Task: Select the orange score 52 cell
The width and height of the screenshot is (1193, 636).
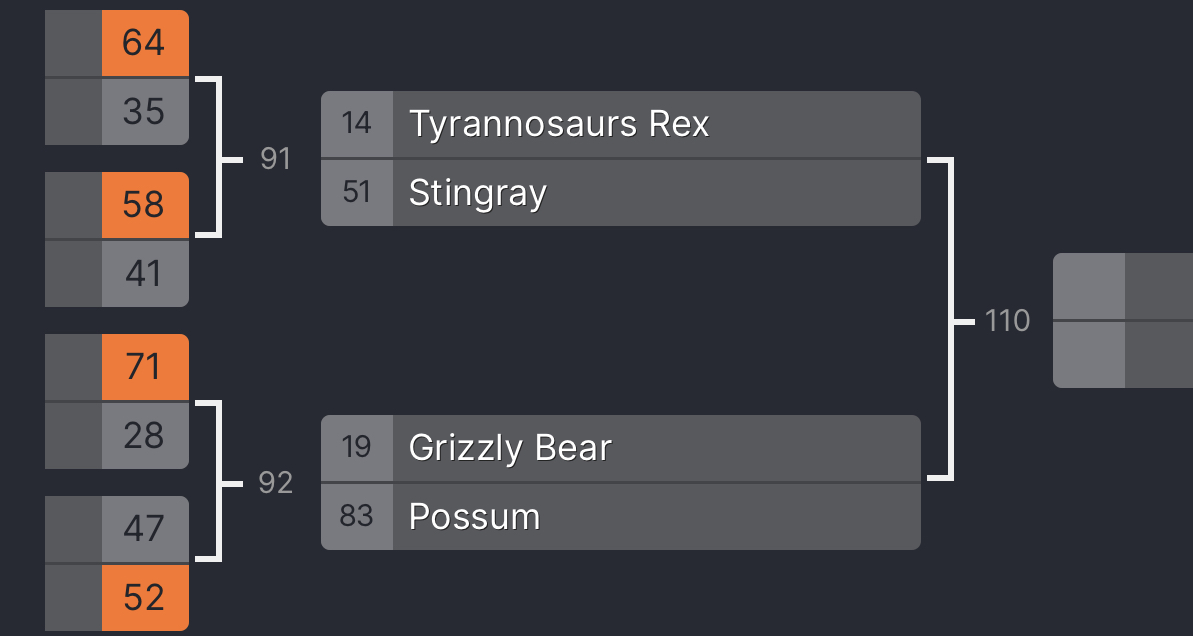Action: pos(144,597)
